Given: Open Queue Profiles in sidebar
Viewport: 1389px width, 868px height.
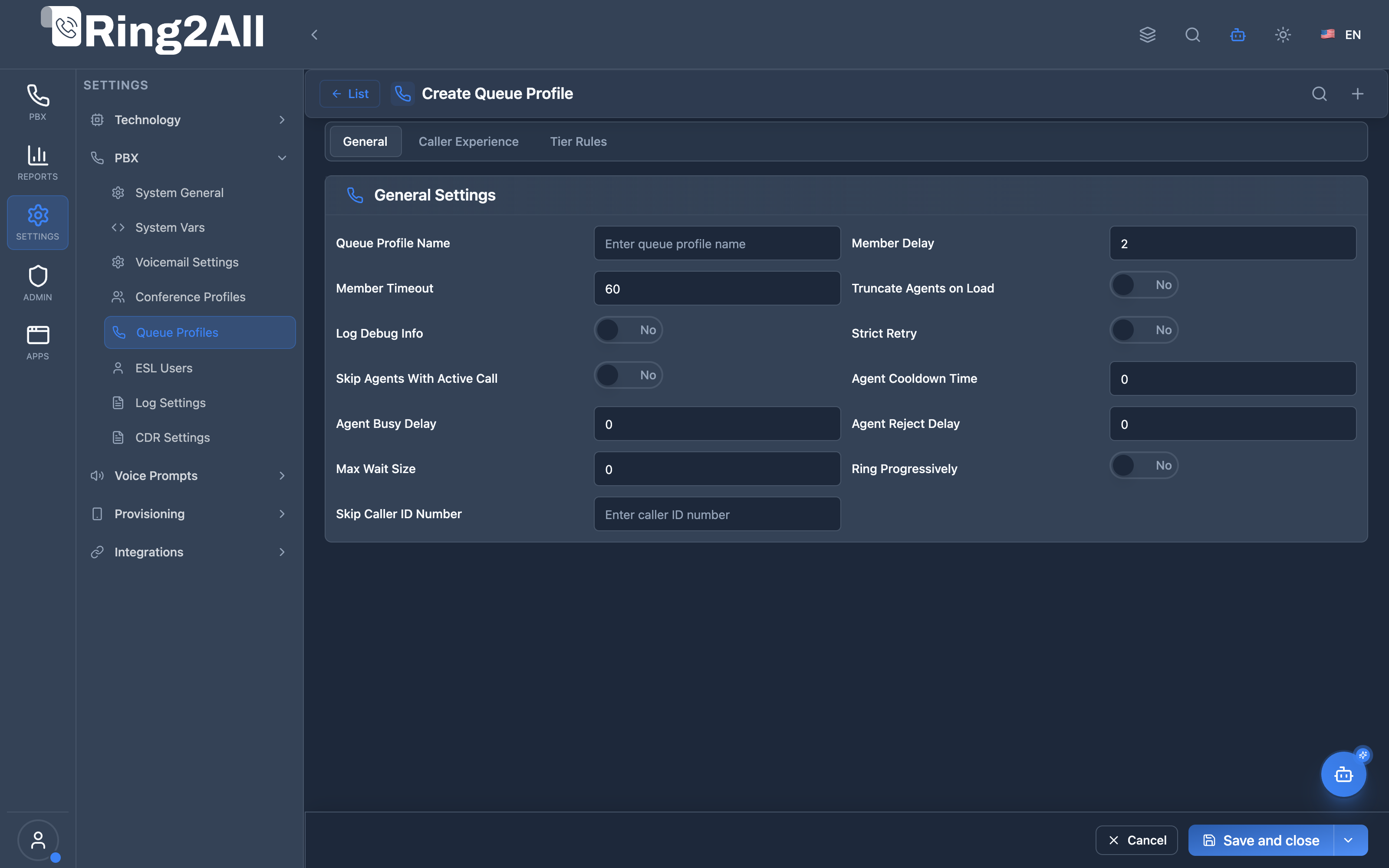Looking at the screenshot, I should tap(200, 332).
